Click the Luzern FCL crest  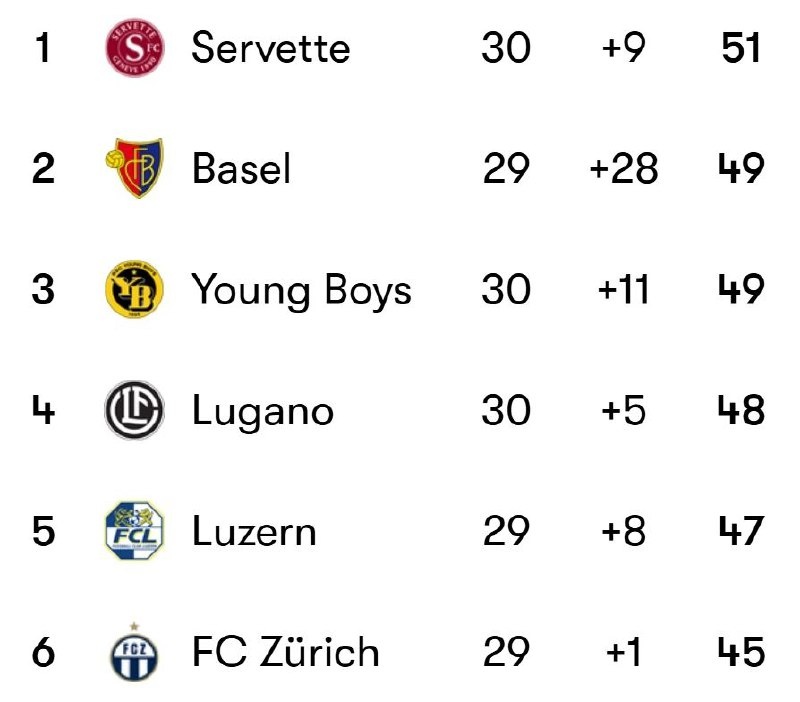[x=134, y=532]
